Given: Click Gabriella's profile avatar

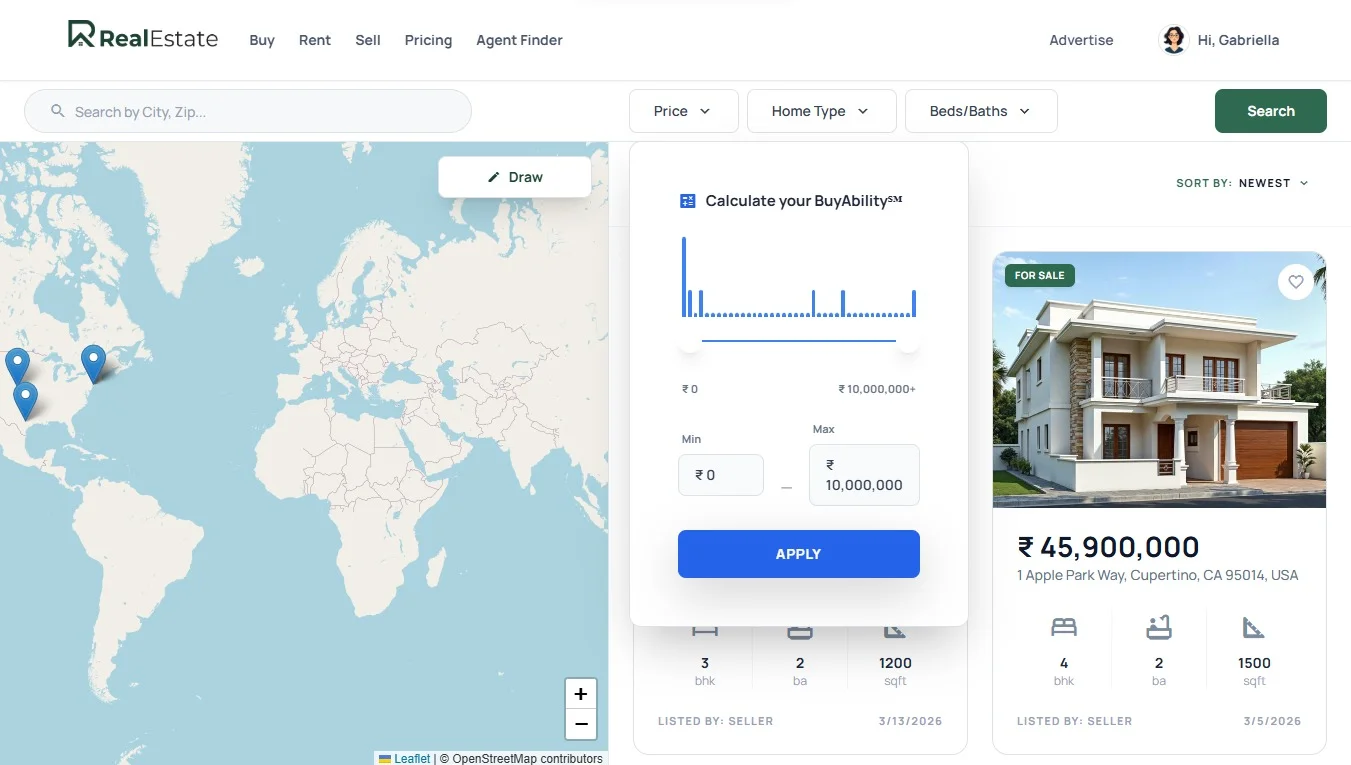Looking at the screenshot, I should pos(1172,40).
